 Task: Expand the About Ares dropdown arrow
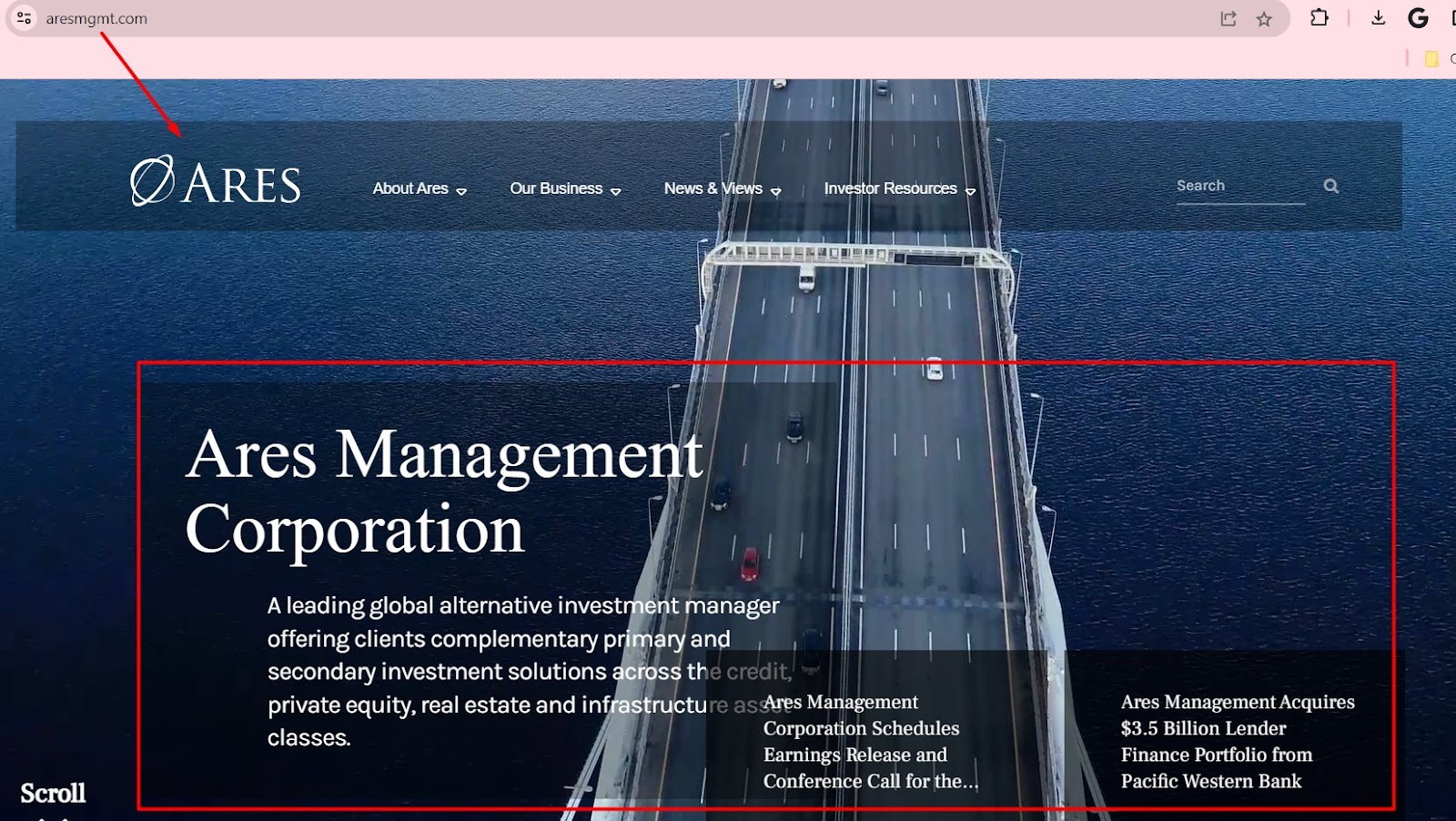[461, 191]
